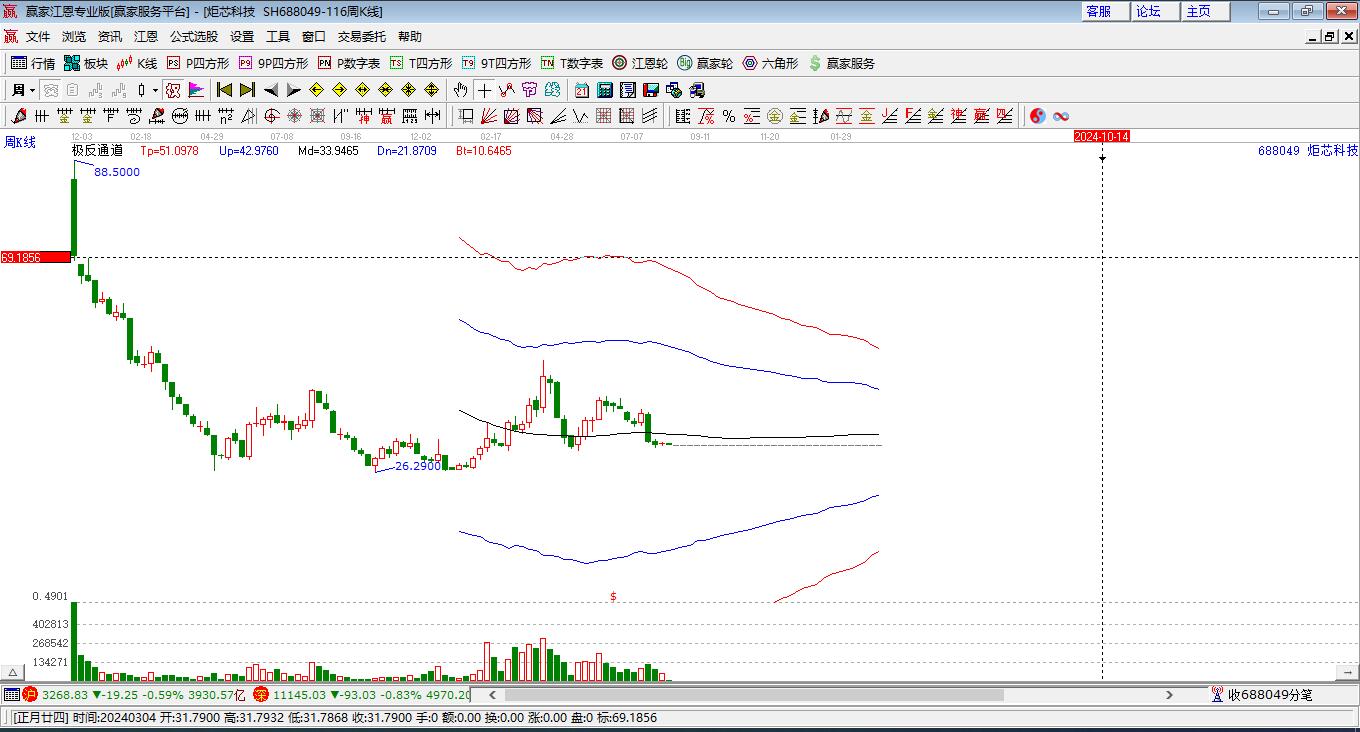Viewport: 1360px width, 732px height.
Task: Click the 2024-10-14 date marker
Action: 1102,137
